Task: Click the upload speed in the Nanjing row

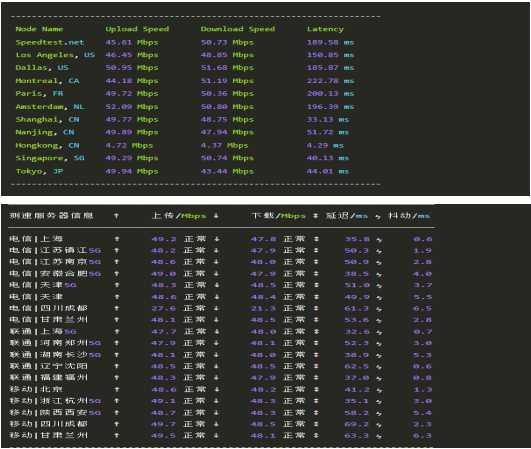Action: pyautogui.click(x=132, y=132)
